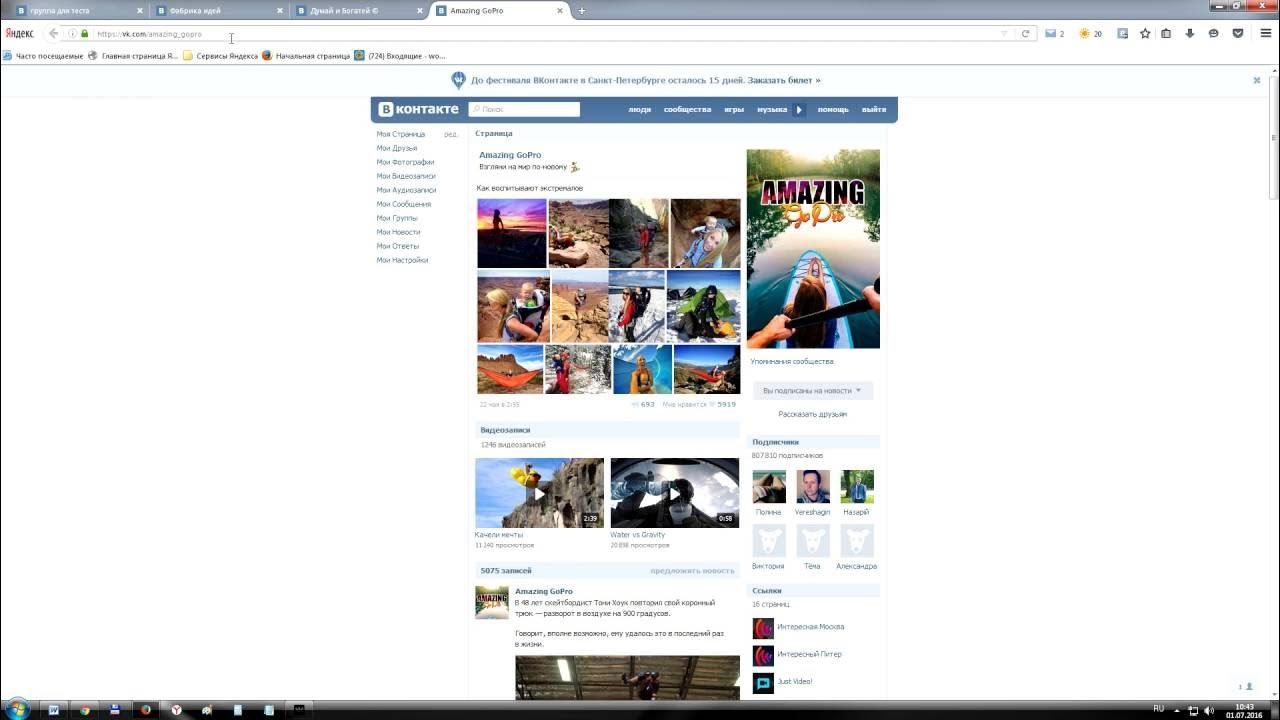The height and width of the screenshot is (720, 1280).
Task: Close the 'группа для теста' tab
Action: coord(140,10)
